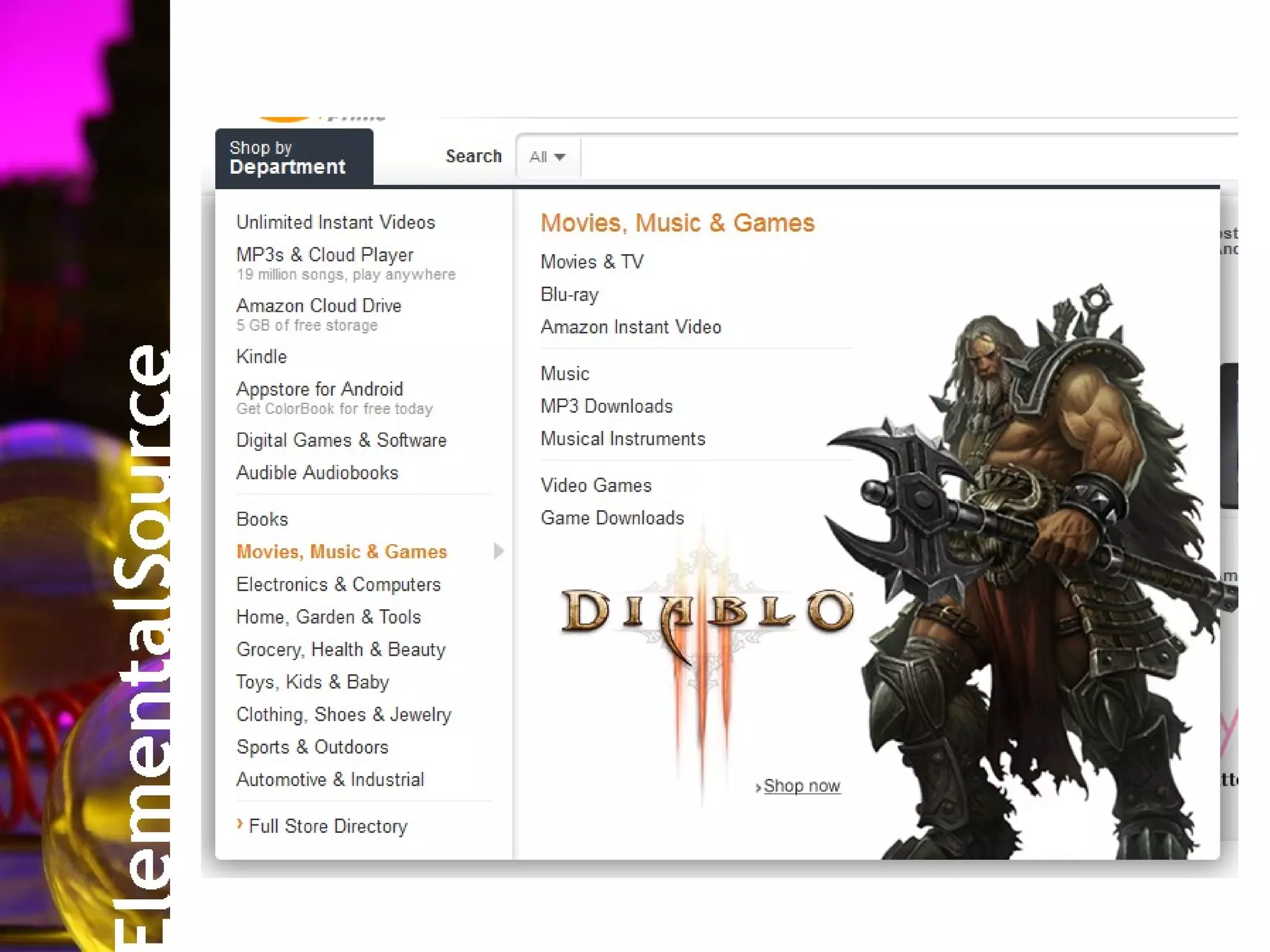The width and height of the screenshot is (1270, 952).
Task: Open the search category All dropdown
Action: click(x=548, y=157)
